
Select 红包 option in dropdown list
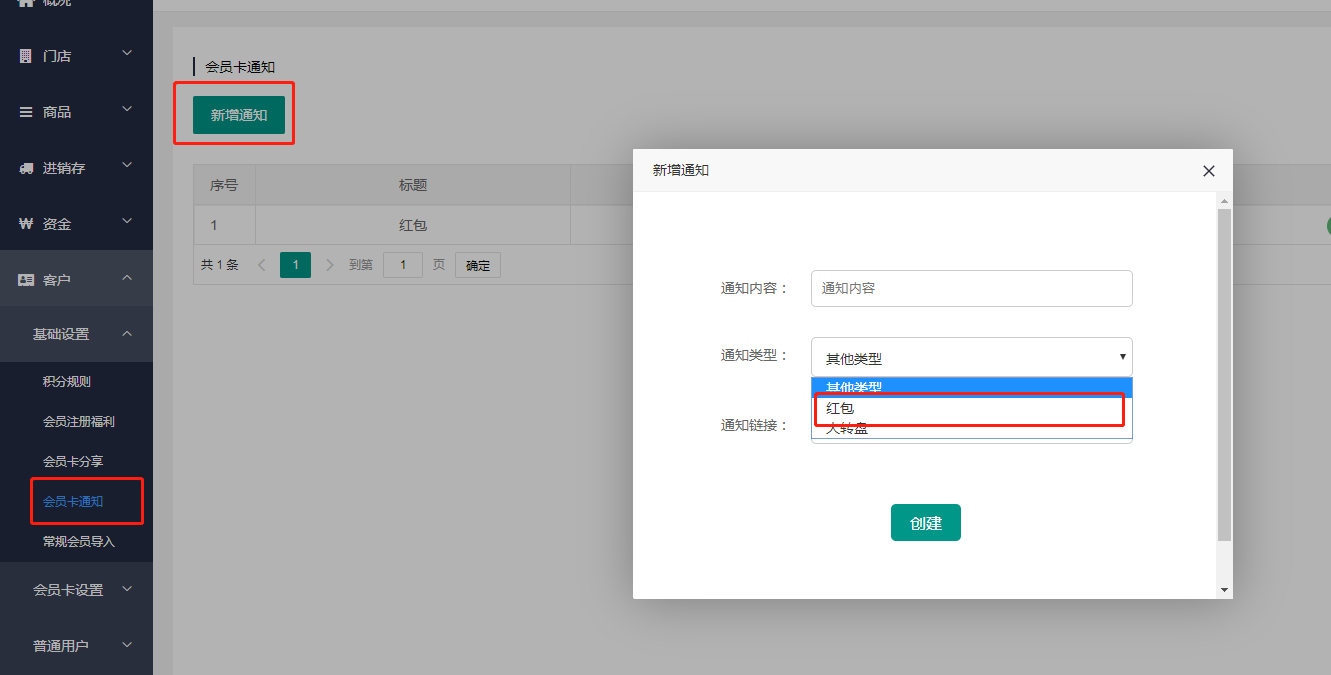[972, 408]
